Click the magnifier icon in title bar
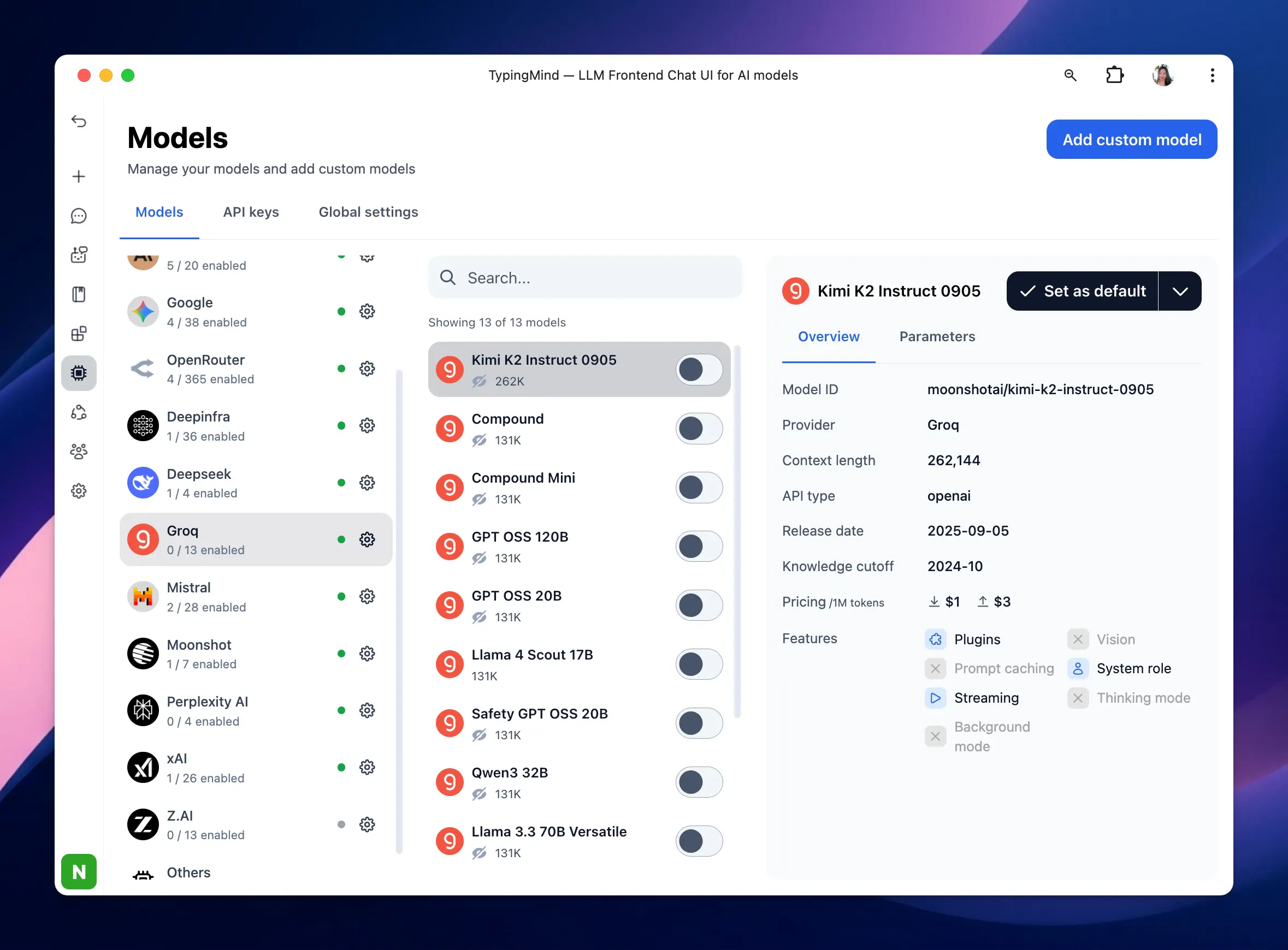The height and width of the screenshot is (950, 1288). point(1070,75)
